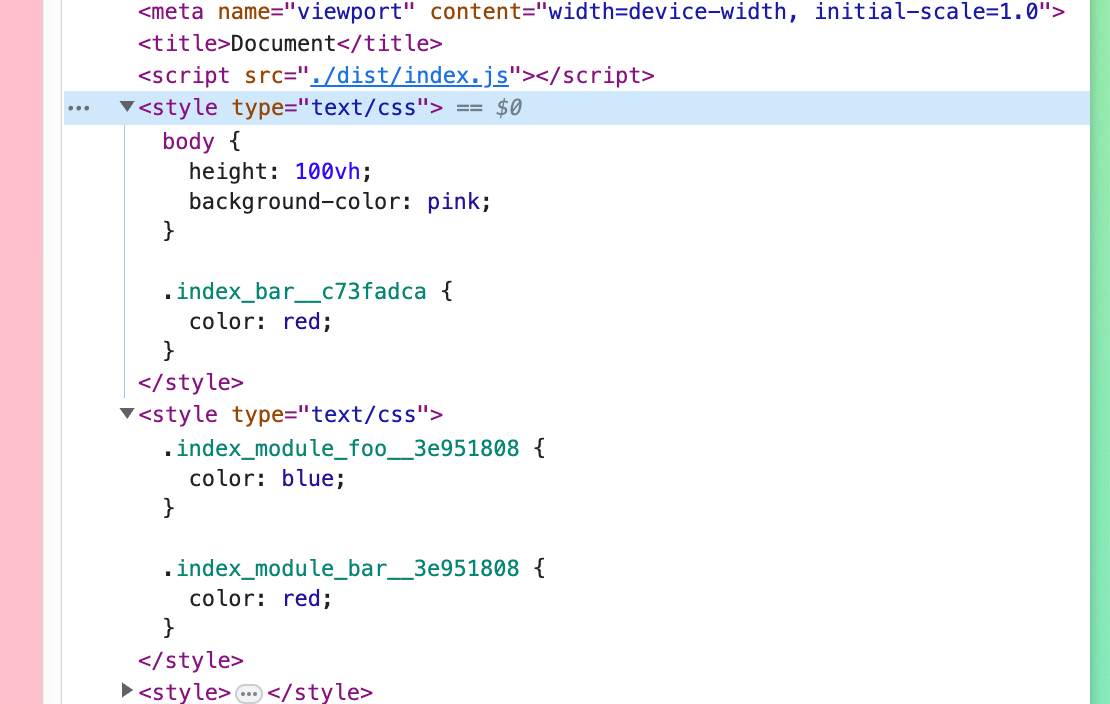Click the color blue declaration
Viewport: 1110px width, 704px height.
pos(266,479)
